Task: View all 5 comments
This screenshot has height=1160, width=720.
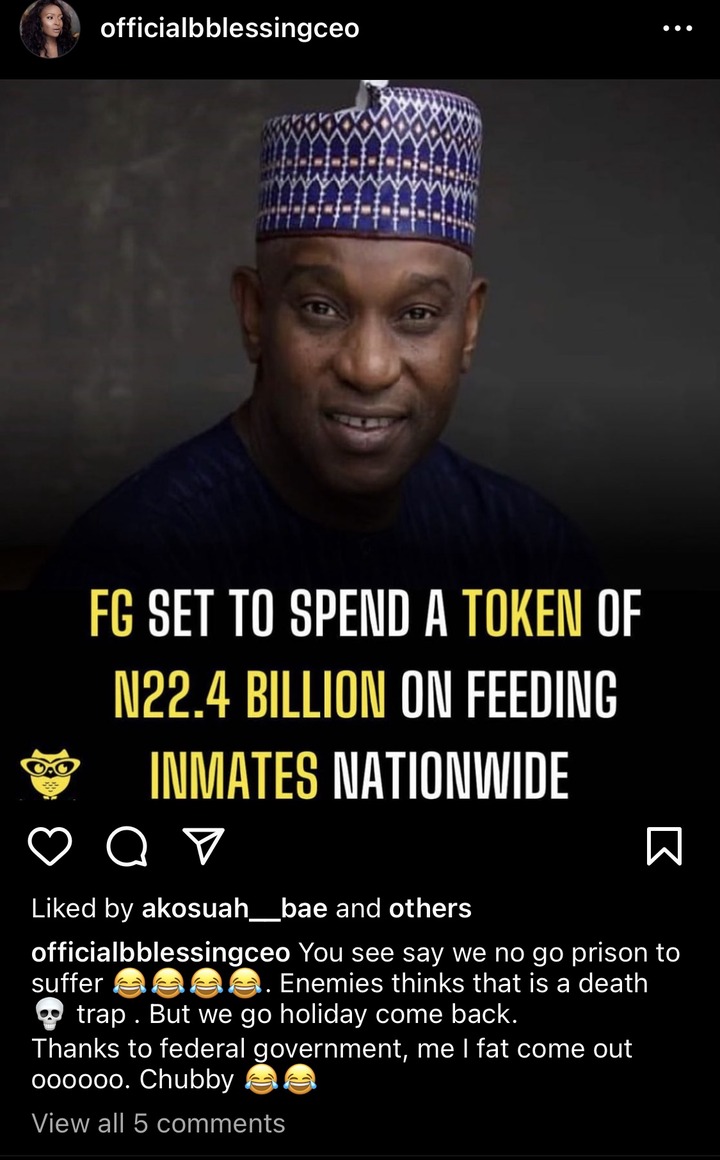Action: pos(158,1123)
